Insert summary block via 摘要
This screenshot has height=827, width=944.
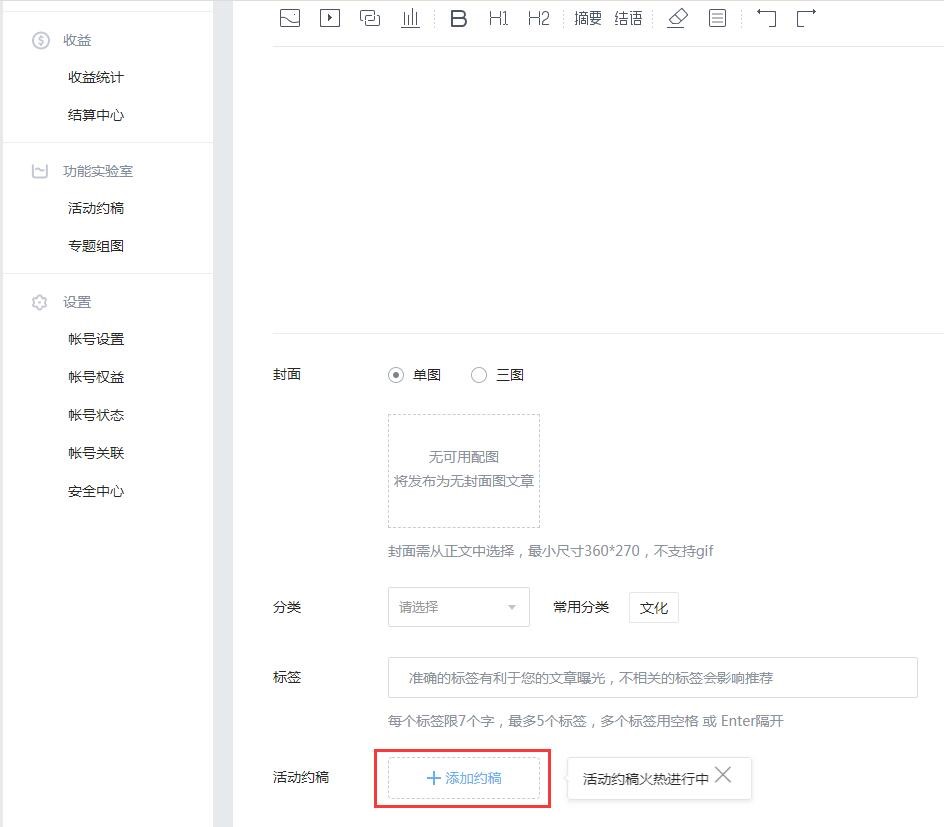click(x=588, y=18)
